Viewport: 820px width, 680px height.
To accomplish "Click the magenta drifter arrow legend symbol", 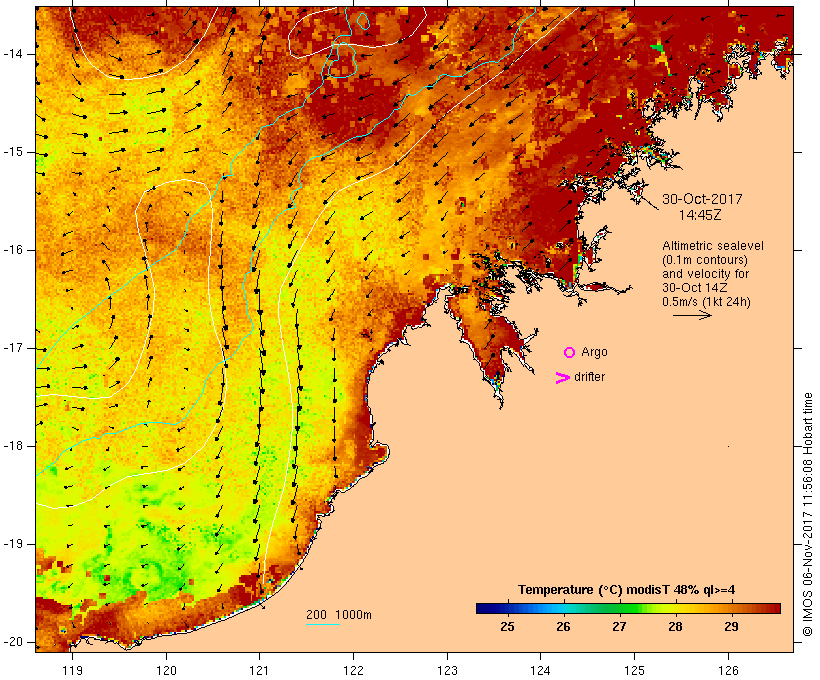I will [562, 378].
